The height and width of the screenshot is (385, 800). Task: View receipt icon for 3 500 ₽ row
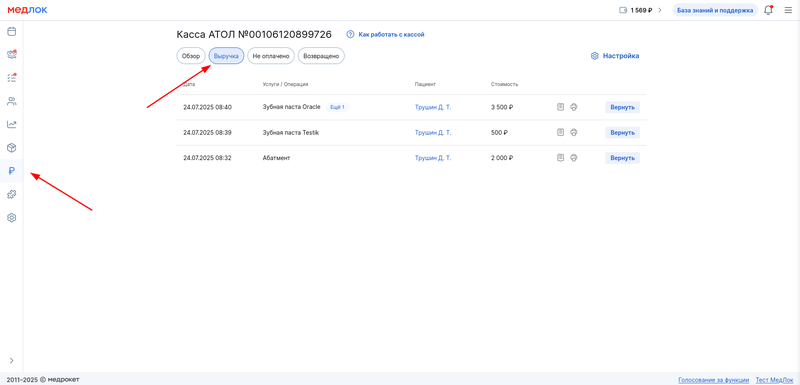pos(560,107)
